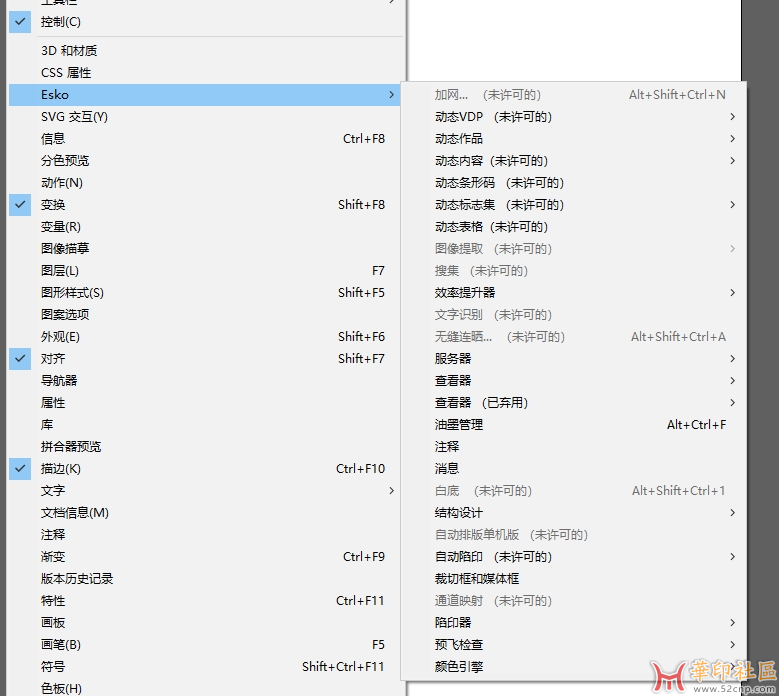Click the disabled 文字识别 entry

[x=574, y=314]
